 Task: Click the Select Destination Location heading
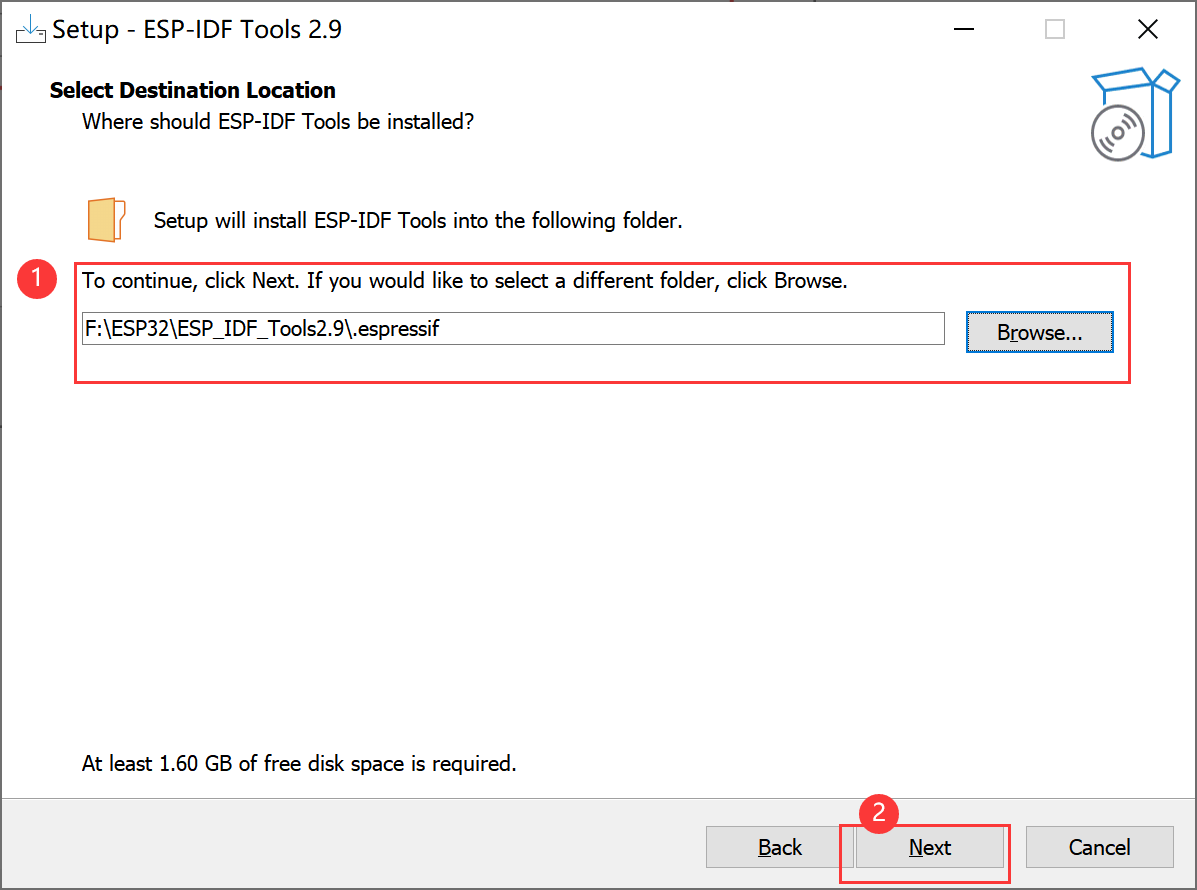tap(192, 90)
